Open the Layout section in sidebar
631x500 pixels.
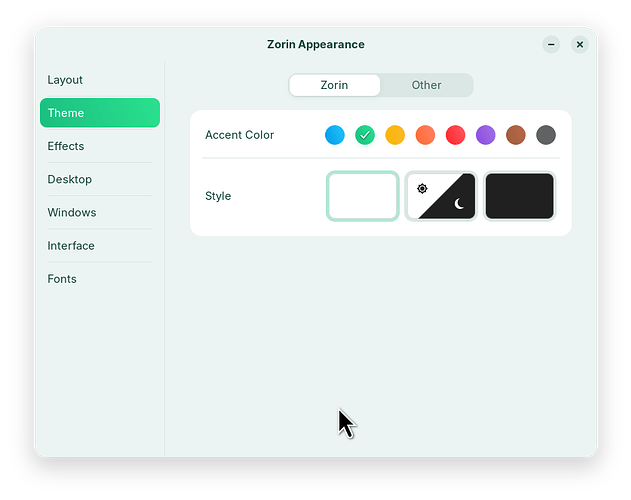click(100, 80)
